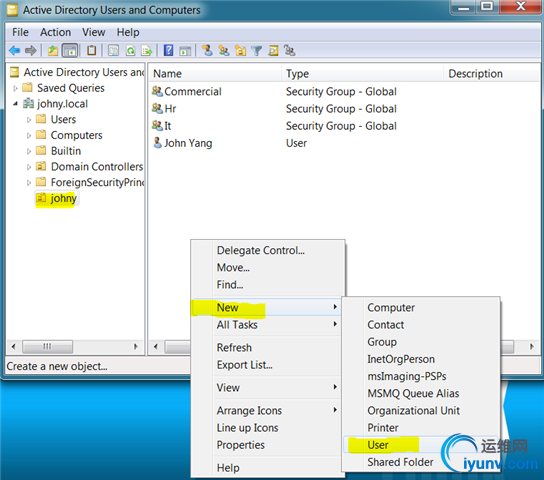Viewport: 544px width, 480px height.
Task: Open the Action menu
Action: pyautogui.click(x=56, y=32)
